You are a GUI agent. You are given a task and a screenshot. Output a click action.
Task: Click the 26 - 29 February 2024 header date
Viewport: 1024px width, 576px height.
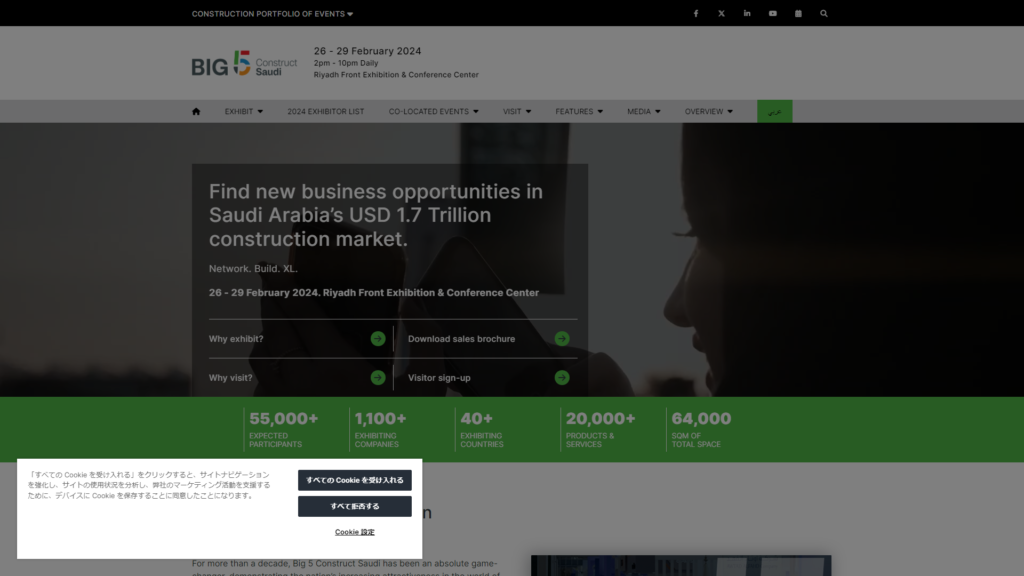367,51
